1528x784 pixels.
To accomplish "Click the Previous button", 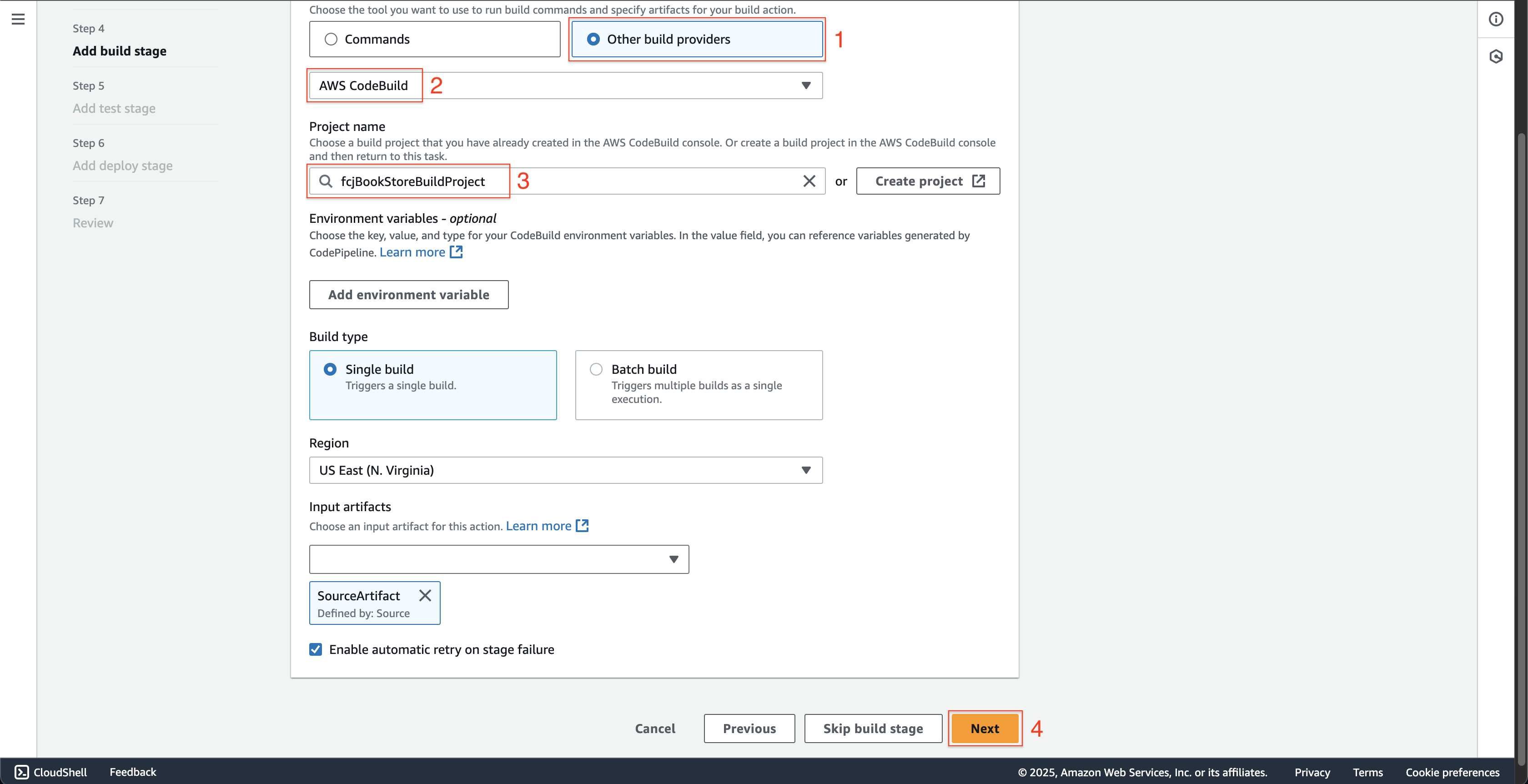I will click(x=749, y=728).
